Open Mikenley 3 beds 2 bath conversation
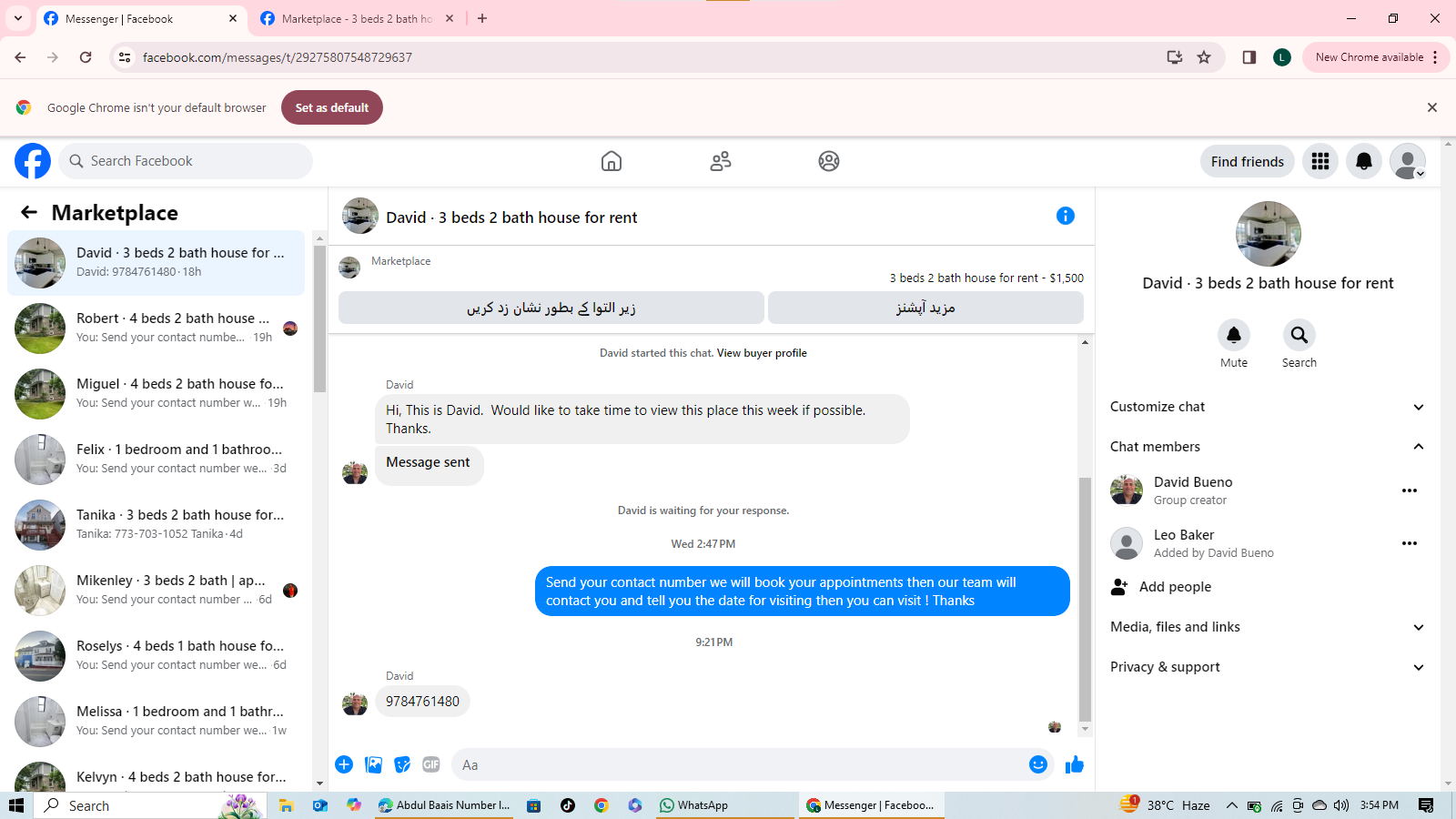Screen dimensions: 1456x819 pos(157,590)
